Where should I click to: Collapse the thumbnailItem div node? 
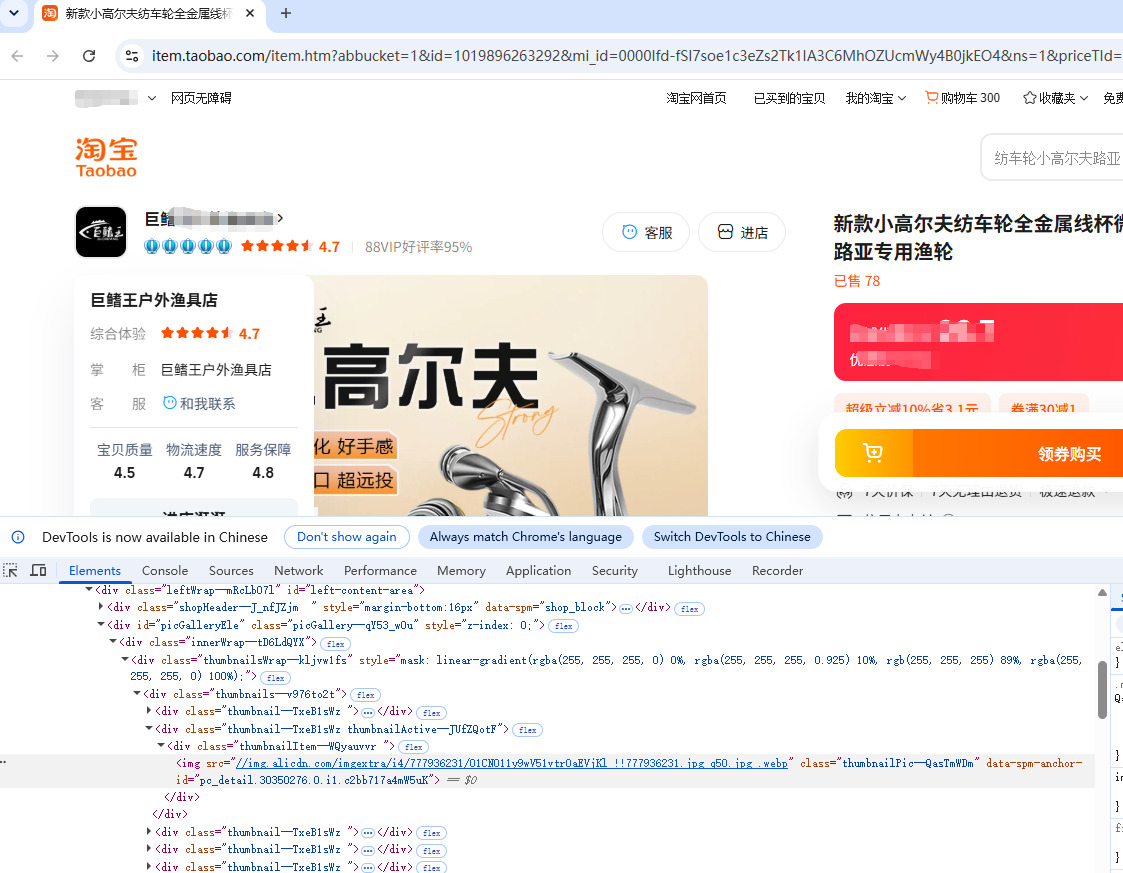tap(161, 746)
